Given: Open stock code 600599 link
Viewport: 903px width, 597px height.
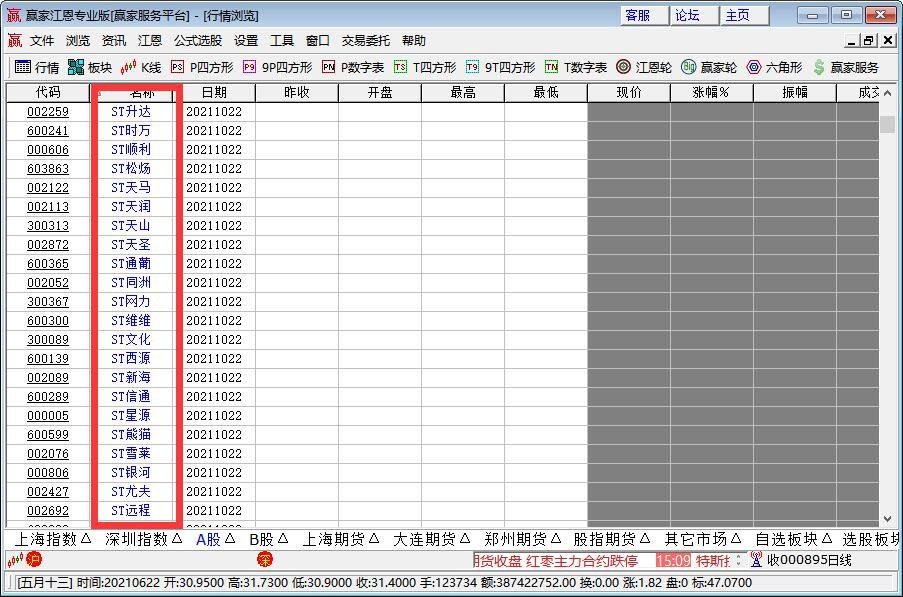Looking at the screenshot, I should click(48, 435).
